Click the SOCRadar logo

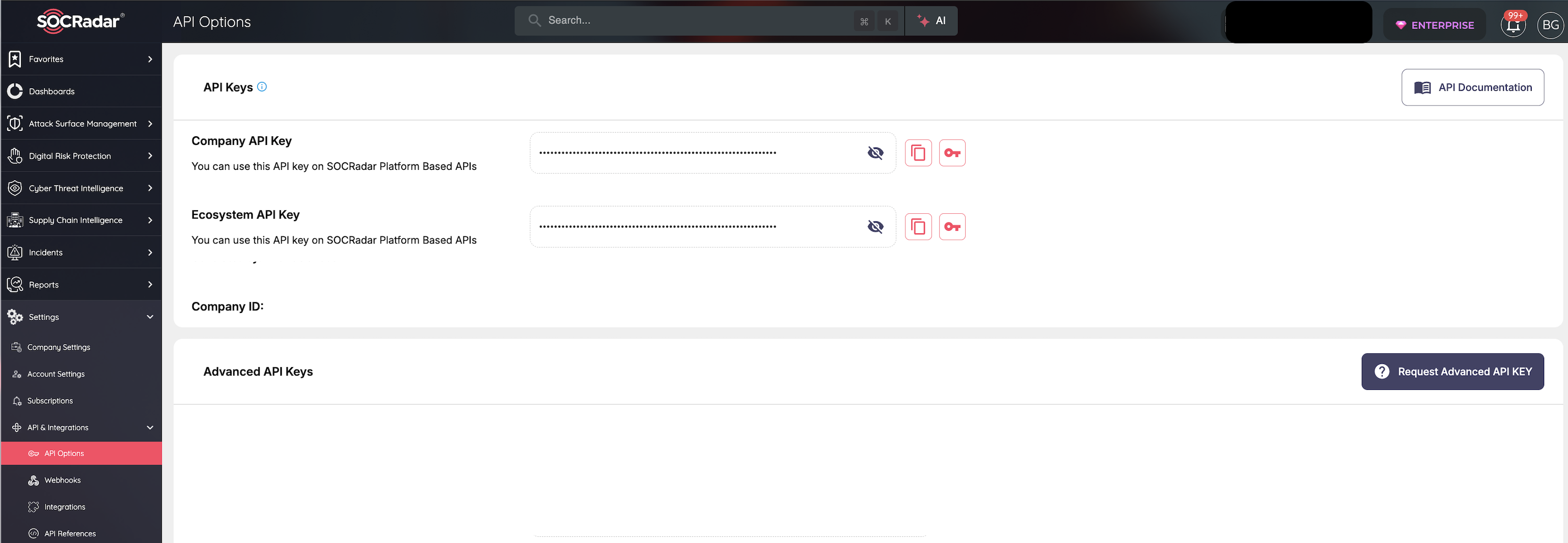79,21
